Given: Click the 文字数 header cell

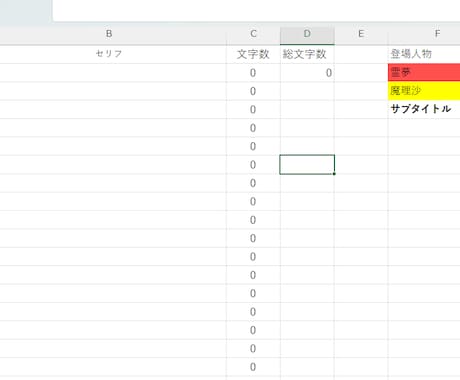Looking at the screenshot, I should 253,54.
